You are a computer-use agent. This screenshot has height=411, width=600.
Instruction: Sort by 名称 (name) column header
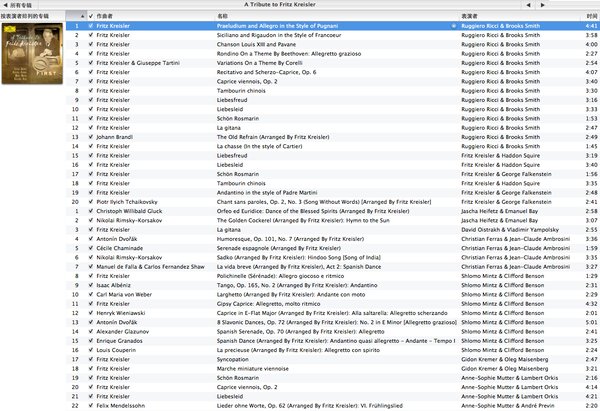300,16
